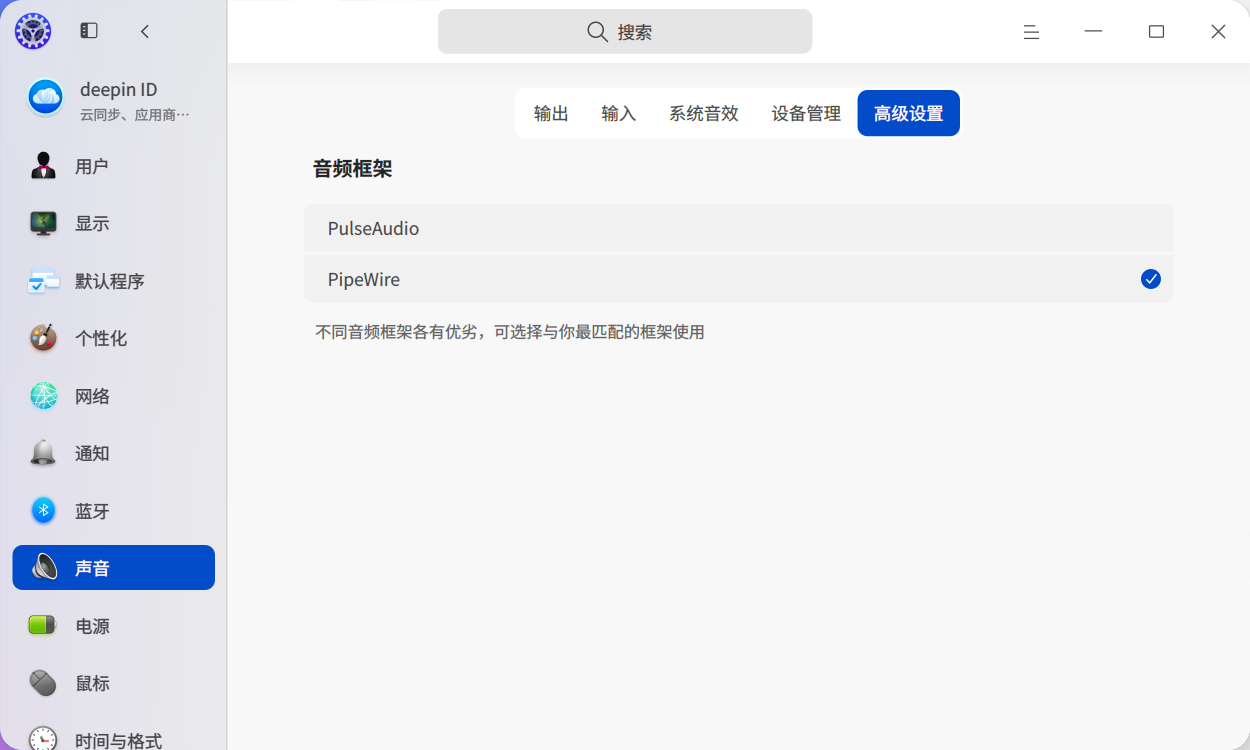This screenshot has width=1250, height=750.
Task: Open 默认程序 settings in sidebar
Action: [x=114, y=281]
